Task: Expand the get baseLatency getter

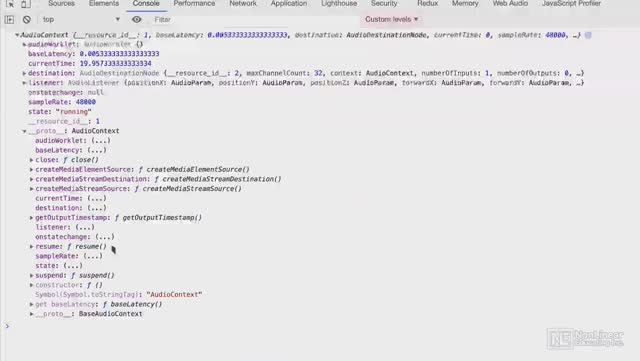Action: click(x=31, y=305)
